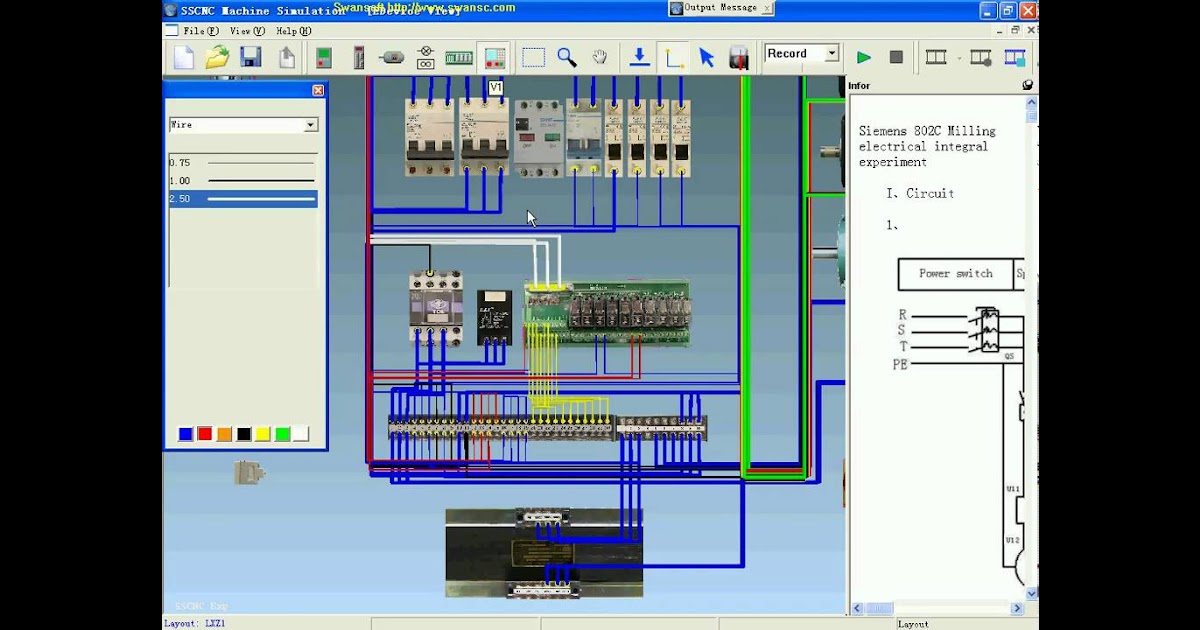The height and width of the screenshot is (630, 1200).
Task: Pick the yellow wire color
Action: coord(263,434)
